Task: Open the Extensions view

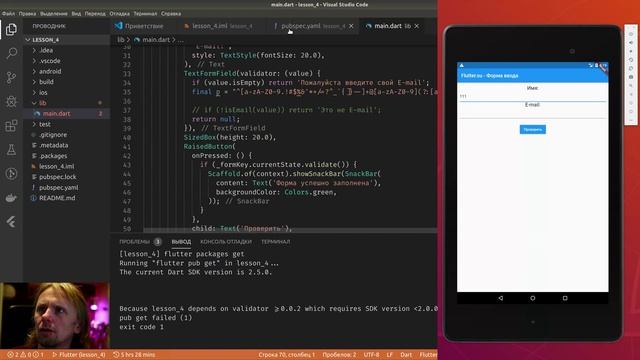Action: coord(11,125)
